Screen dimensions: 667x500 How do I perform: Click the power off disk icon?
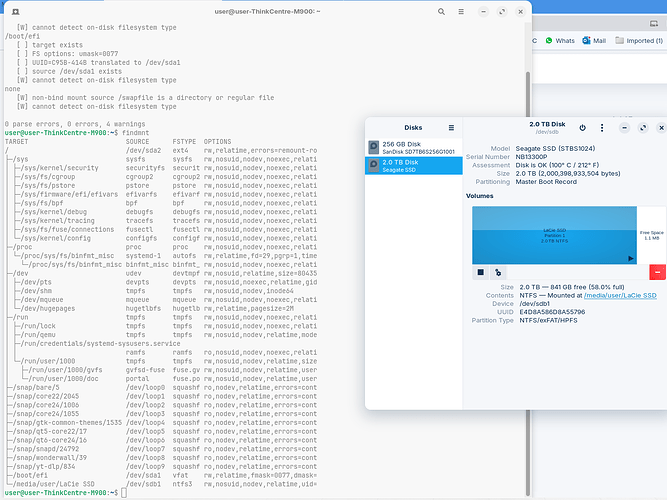[582, 128]
